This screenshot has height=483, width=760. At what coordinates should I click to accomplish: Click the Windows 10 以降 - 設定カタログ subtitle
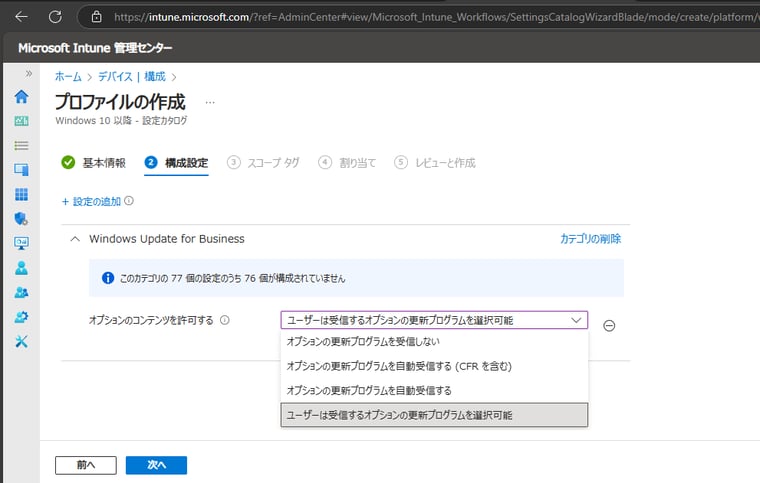121,121
